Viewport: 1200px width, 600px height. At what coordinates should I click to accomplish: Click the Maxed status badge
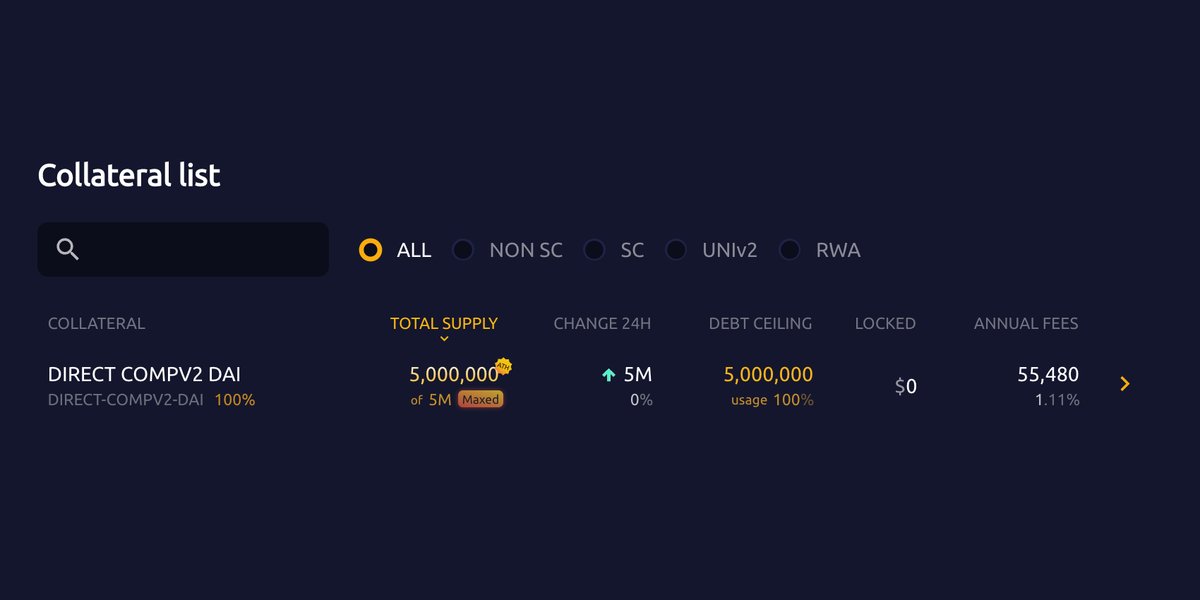[x=481, y=400]
